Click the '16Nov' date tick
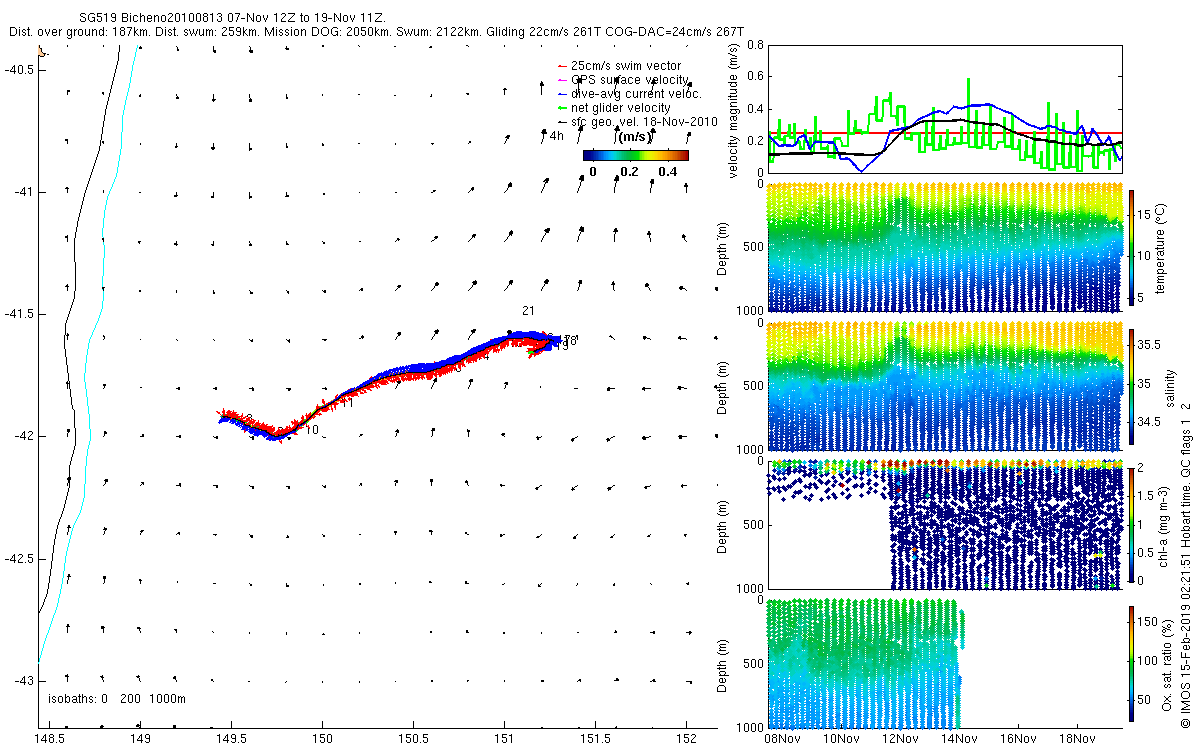 coord(1018,738)
